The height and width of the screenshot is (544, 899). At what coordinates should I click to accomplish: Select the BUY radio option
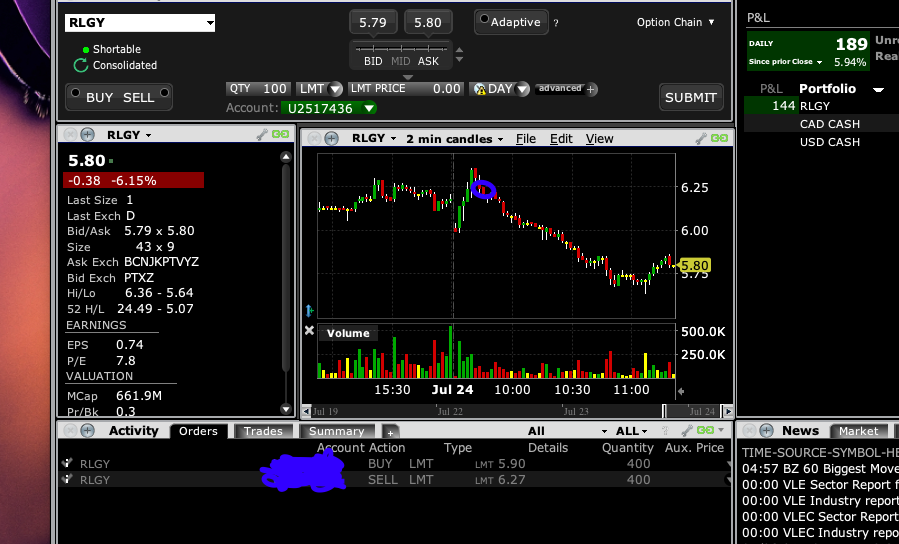[x=73, y=97]
